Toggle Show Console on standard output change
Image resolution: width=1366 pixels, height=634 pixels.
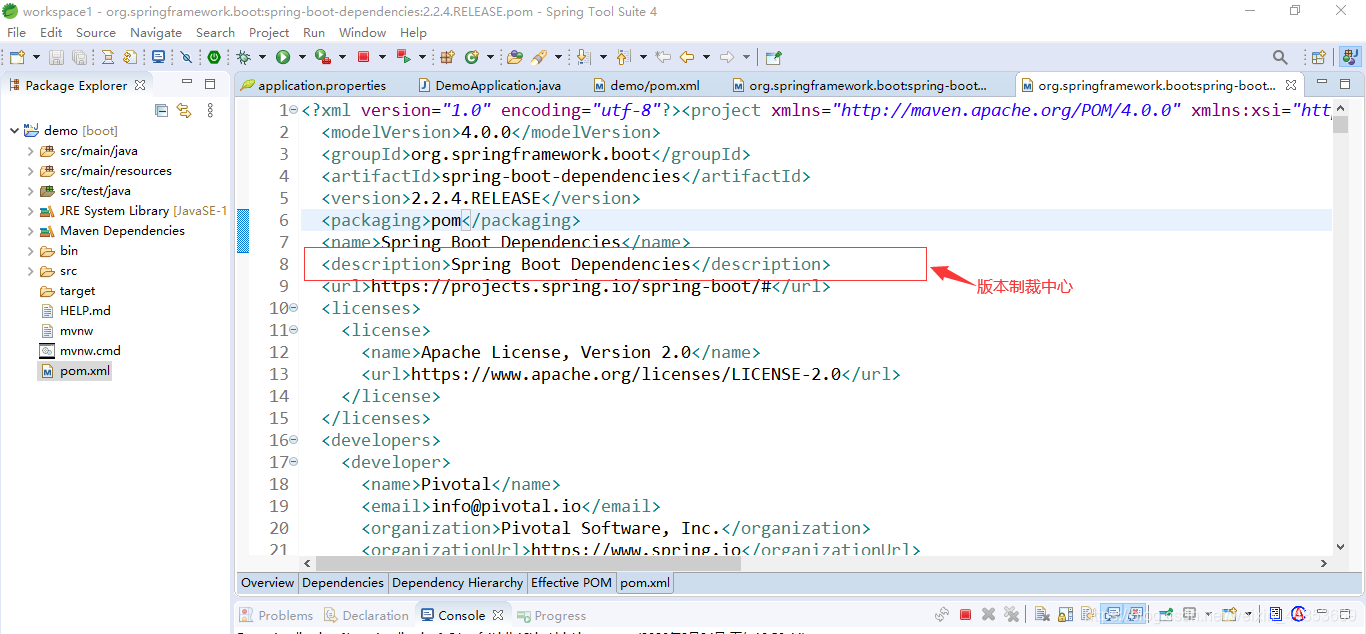pos(1112,614)
